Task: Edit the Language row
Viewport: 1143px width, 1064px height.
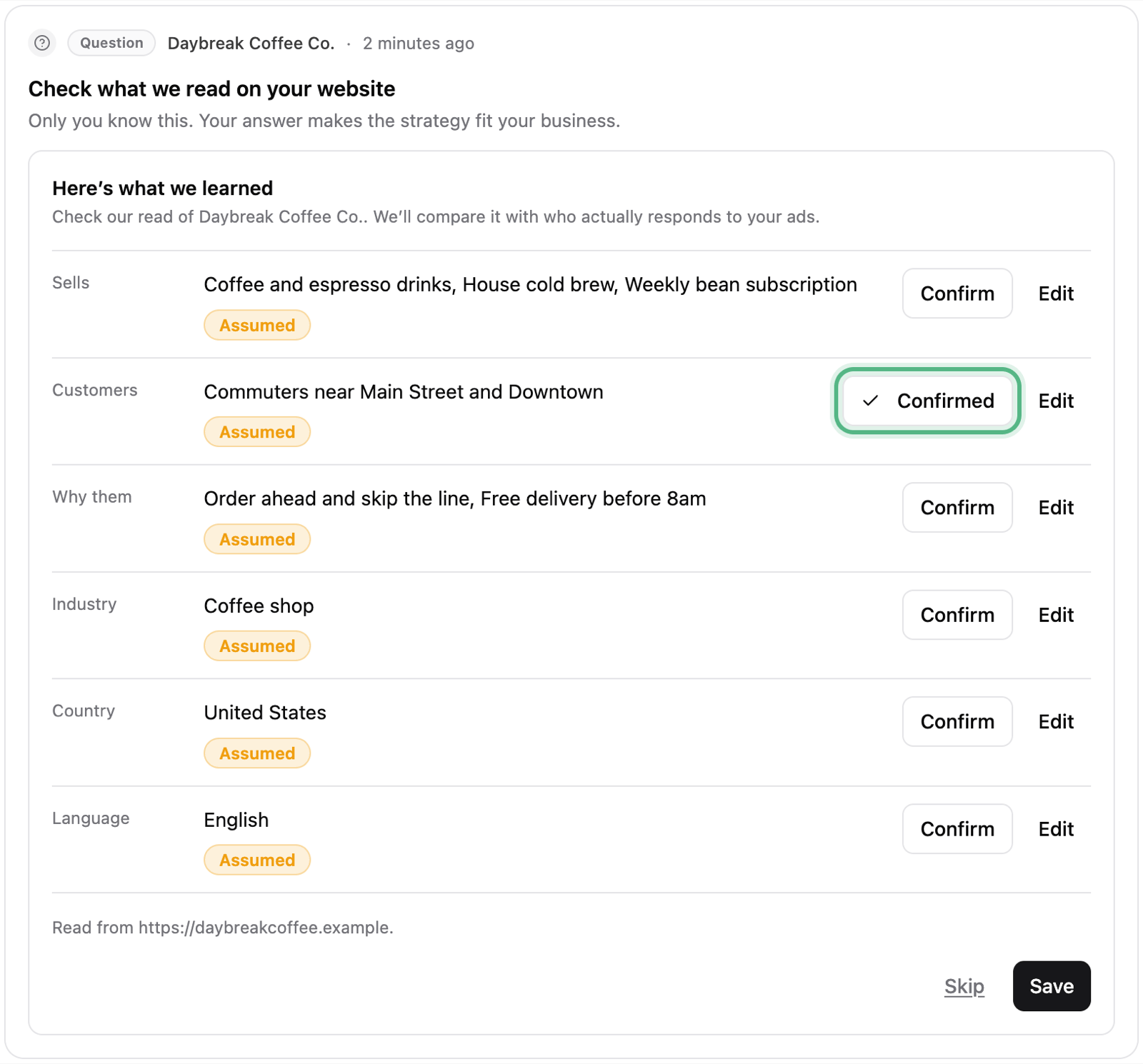Action: tap(1056, 829)
